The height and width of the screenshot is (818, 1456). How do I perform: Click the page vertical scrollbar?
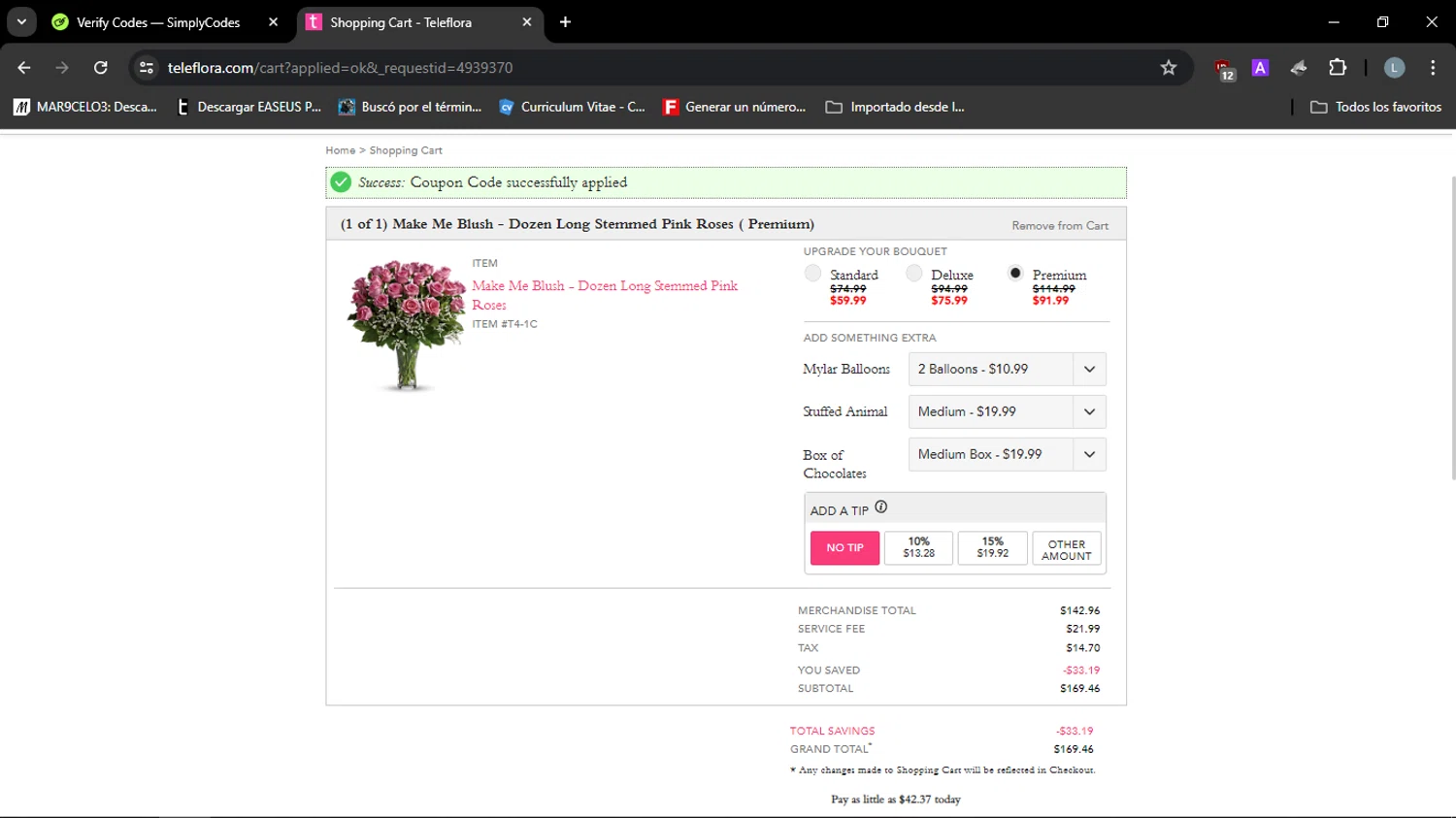1452,328
